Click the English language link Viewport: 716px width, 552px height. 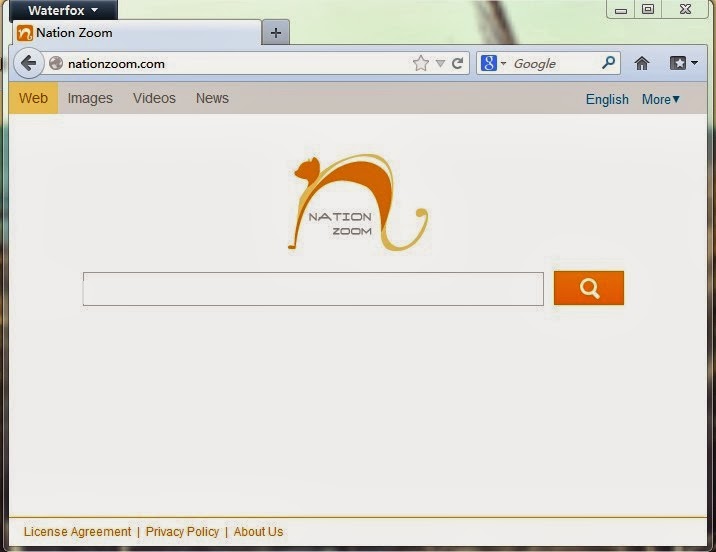click(607, 100)
